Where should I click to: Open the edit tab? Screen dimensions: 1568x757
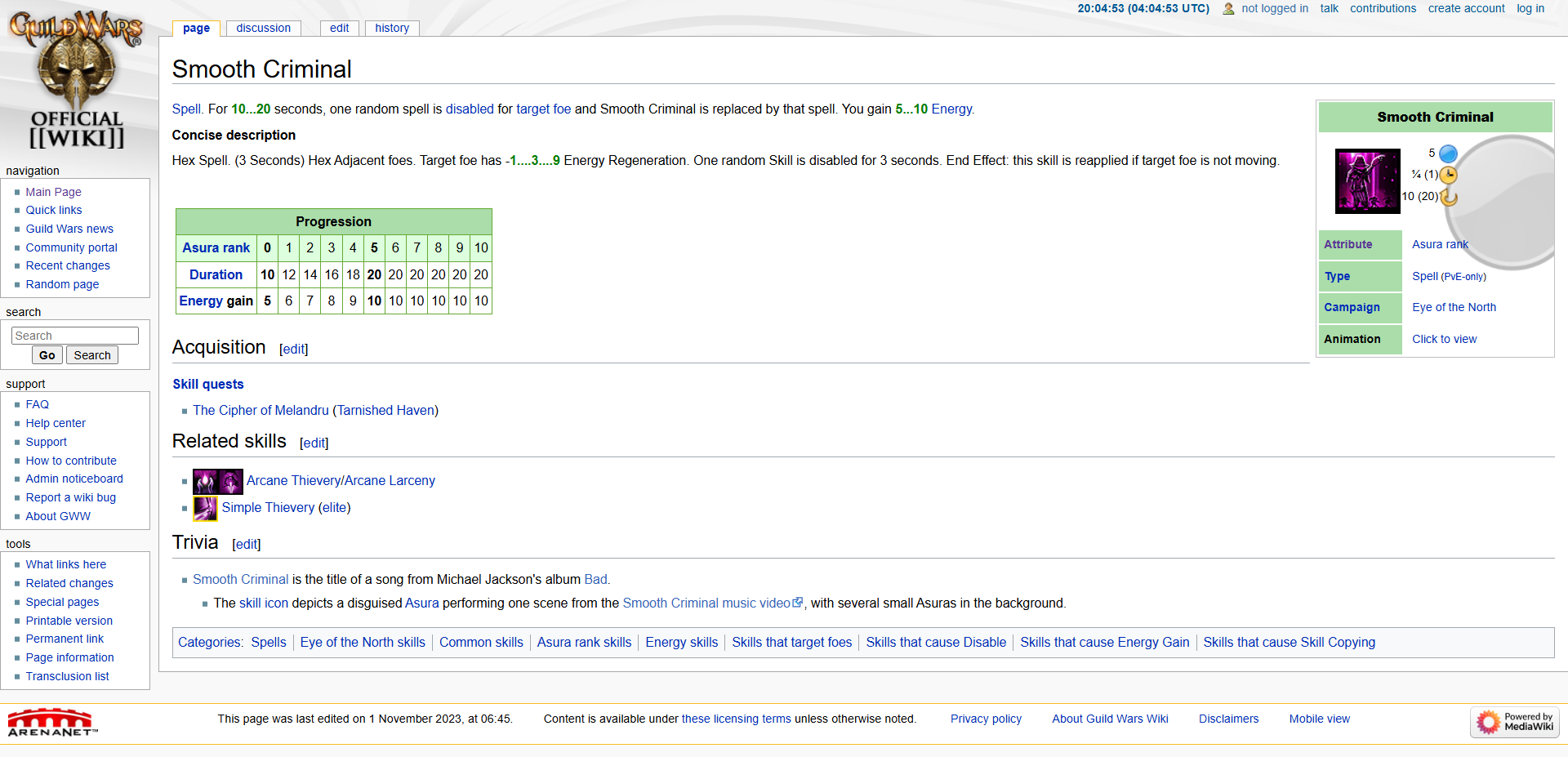click(x=339, y=28)
